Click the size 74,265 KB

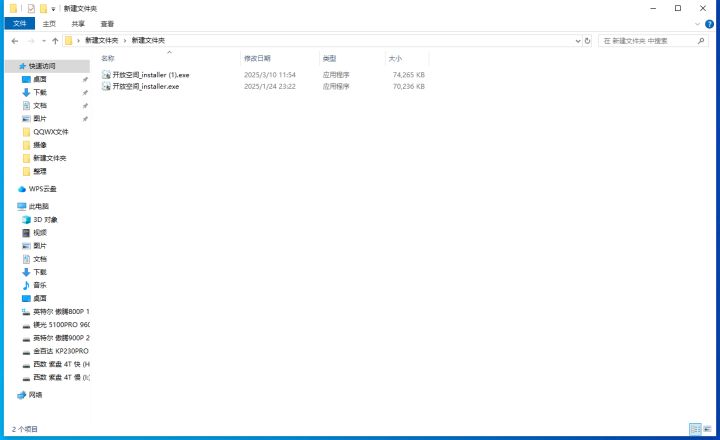(409, 74)
